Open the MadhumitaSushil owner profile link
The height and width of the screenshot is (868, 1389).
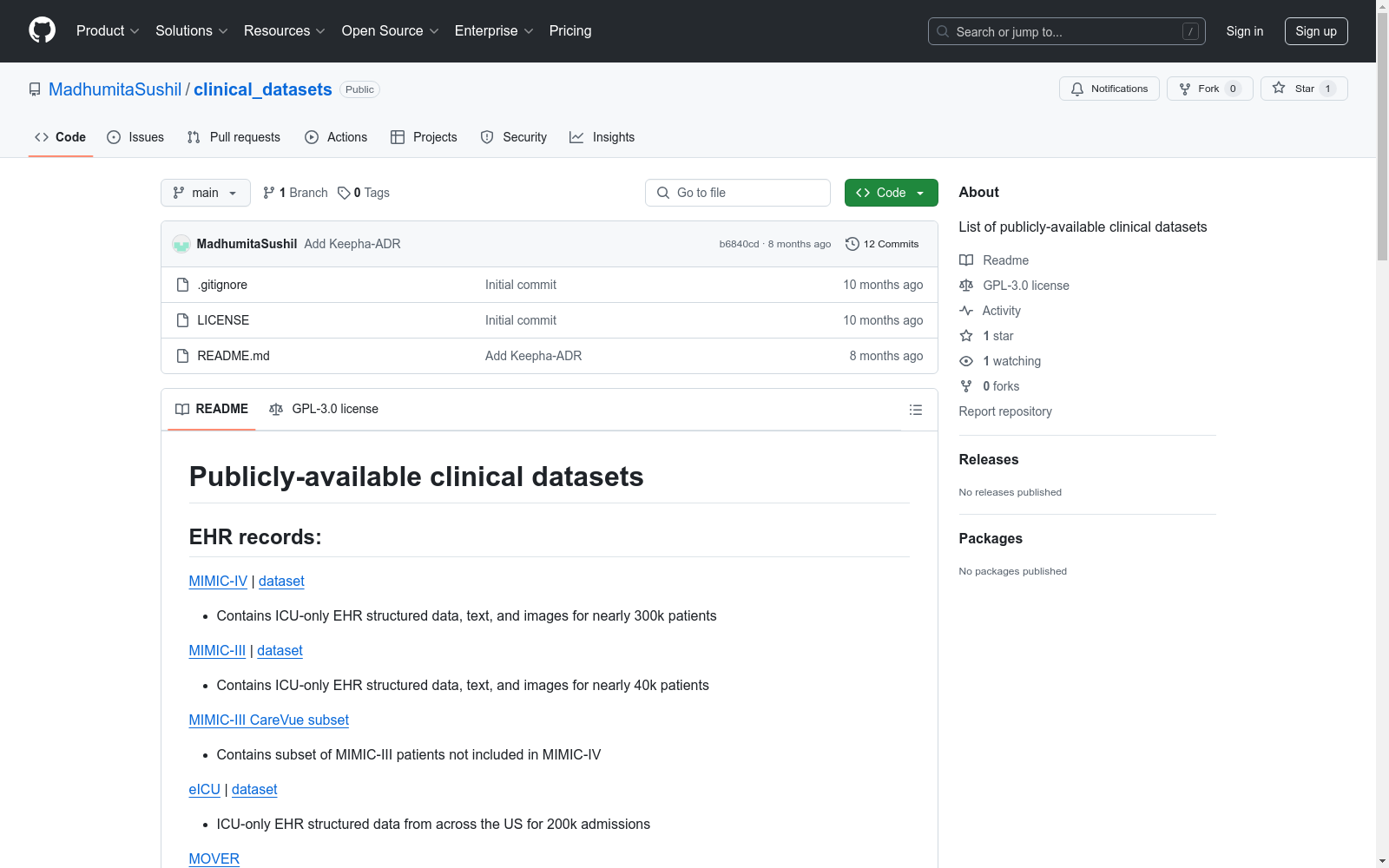tap(115, 89)
